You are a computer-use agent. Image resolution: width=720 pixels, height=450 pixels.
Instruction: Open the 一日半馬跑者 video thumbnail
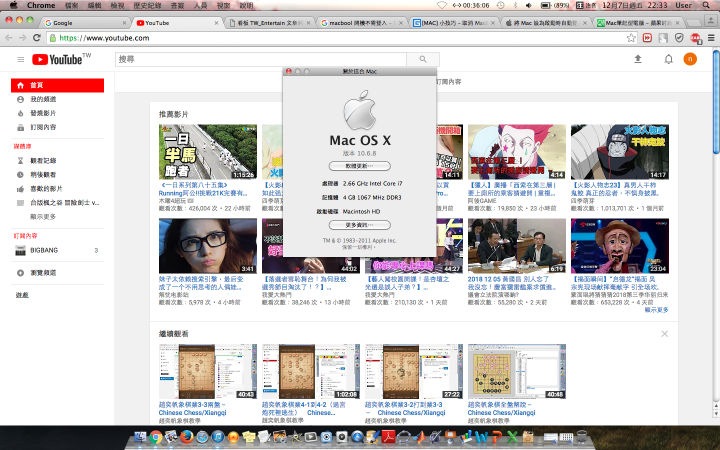click(208, 152)
